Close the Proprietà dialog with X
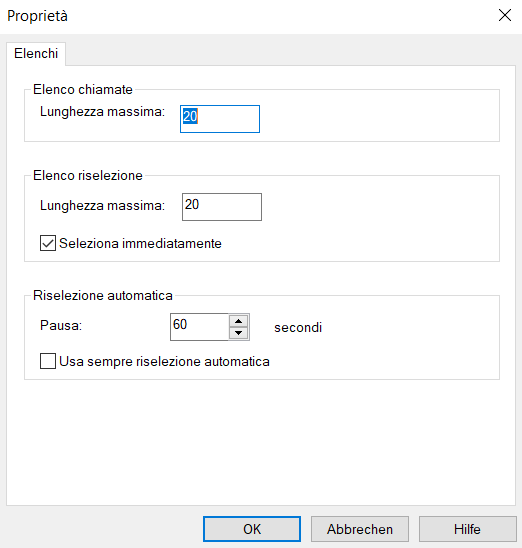This screenshot has height=548, width=522. pos(505,15)
